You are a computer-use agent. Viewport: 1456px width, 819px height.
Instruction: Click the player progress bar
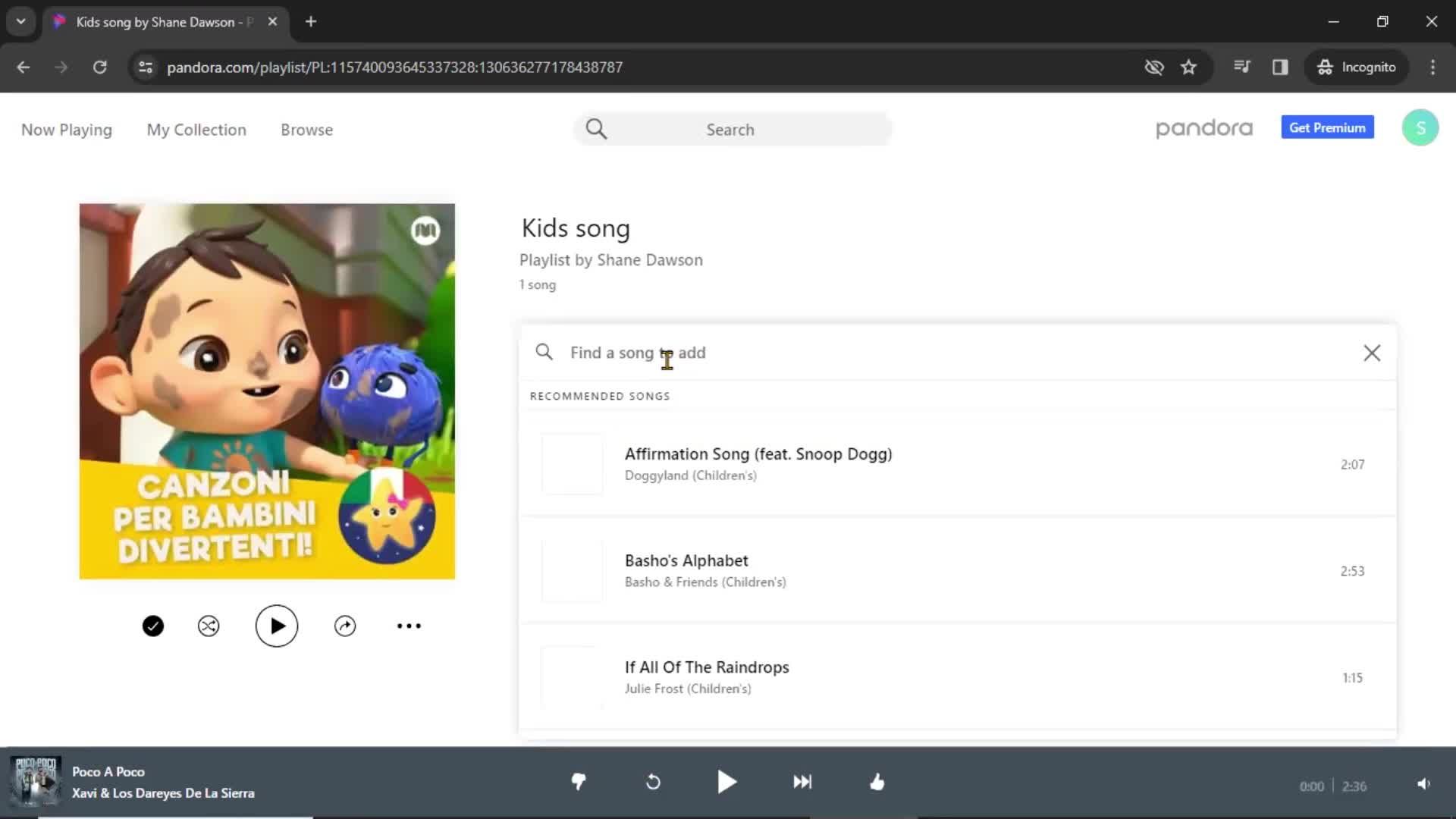(728, 817)
